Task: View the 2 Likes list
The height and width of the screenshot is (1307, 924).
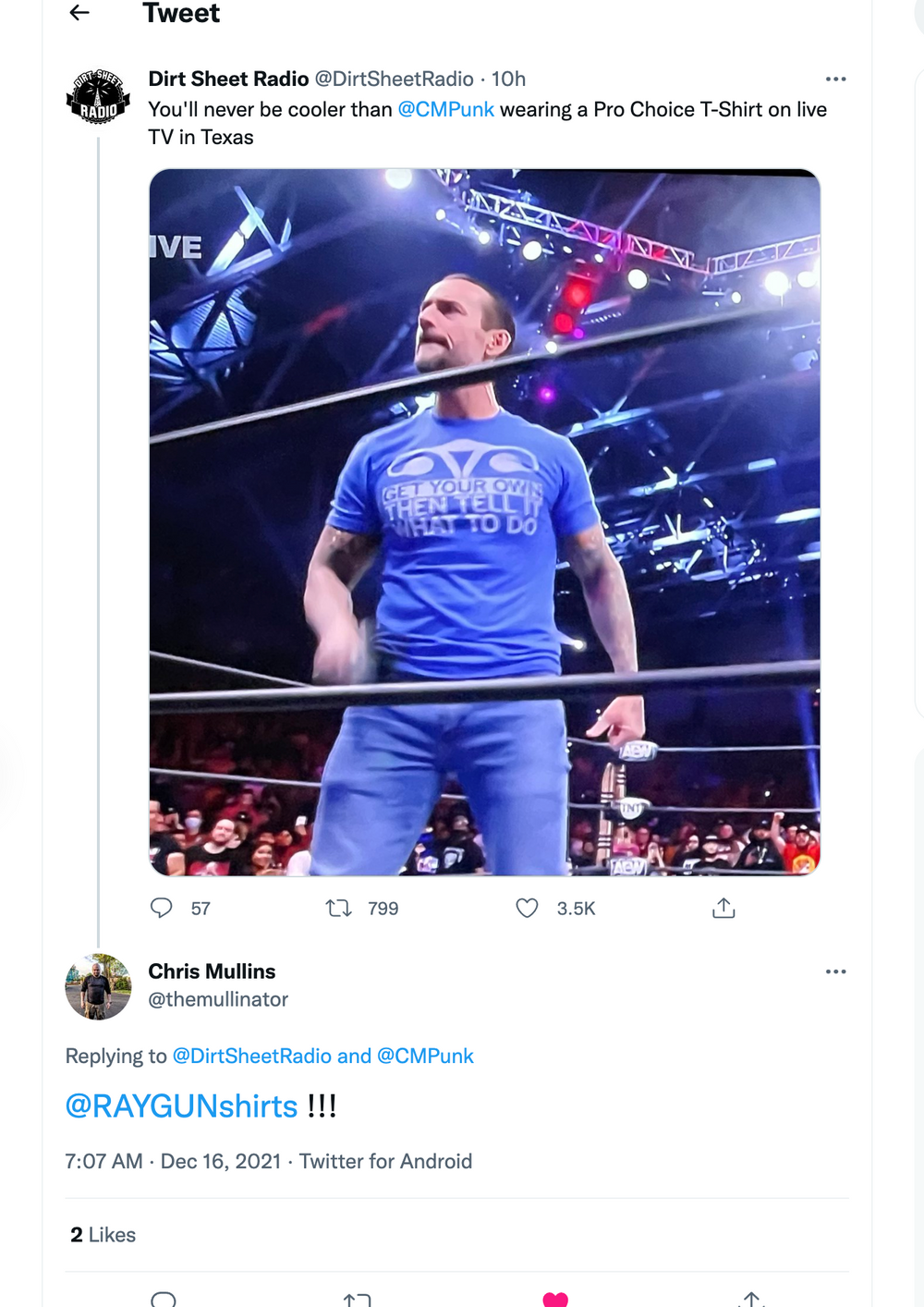Action: tap(103, 1235)
